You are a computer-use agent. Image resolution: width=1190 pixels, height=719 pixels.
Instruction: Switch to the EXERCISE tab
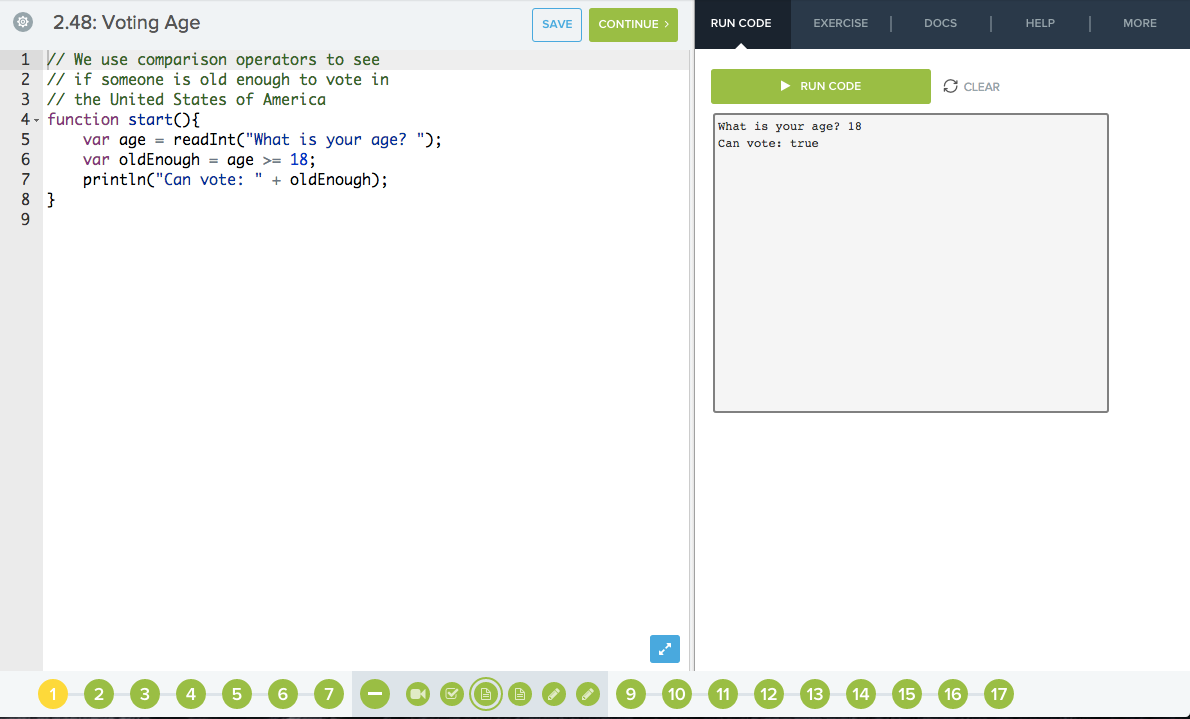click(840, 23)
